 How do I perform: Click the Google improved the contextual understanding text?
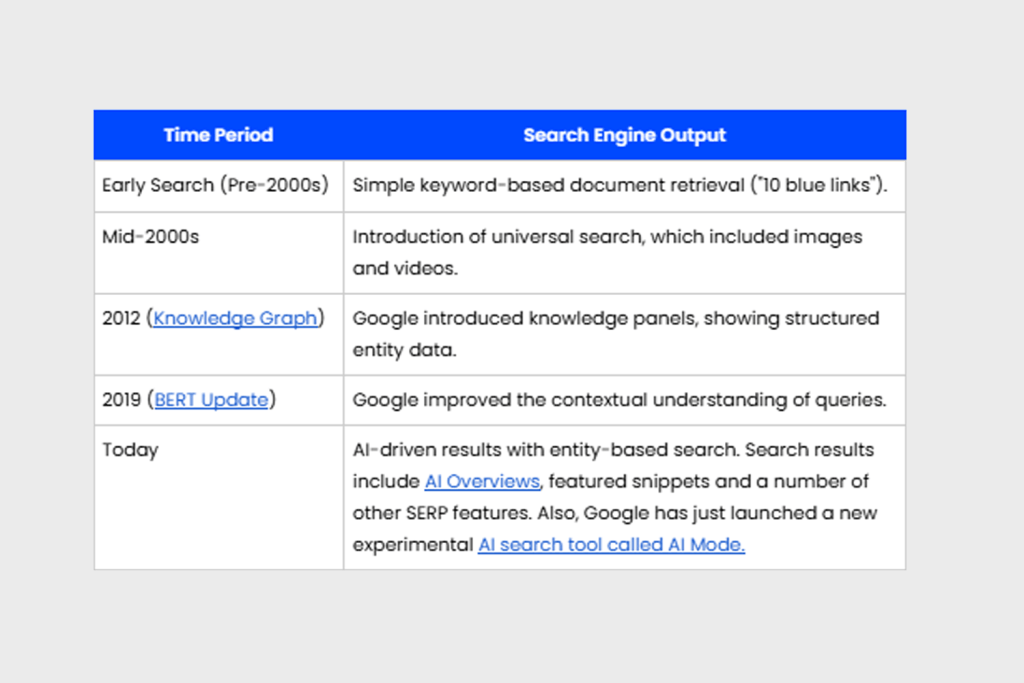point(619,400)
